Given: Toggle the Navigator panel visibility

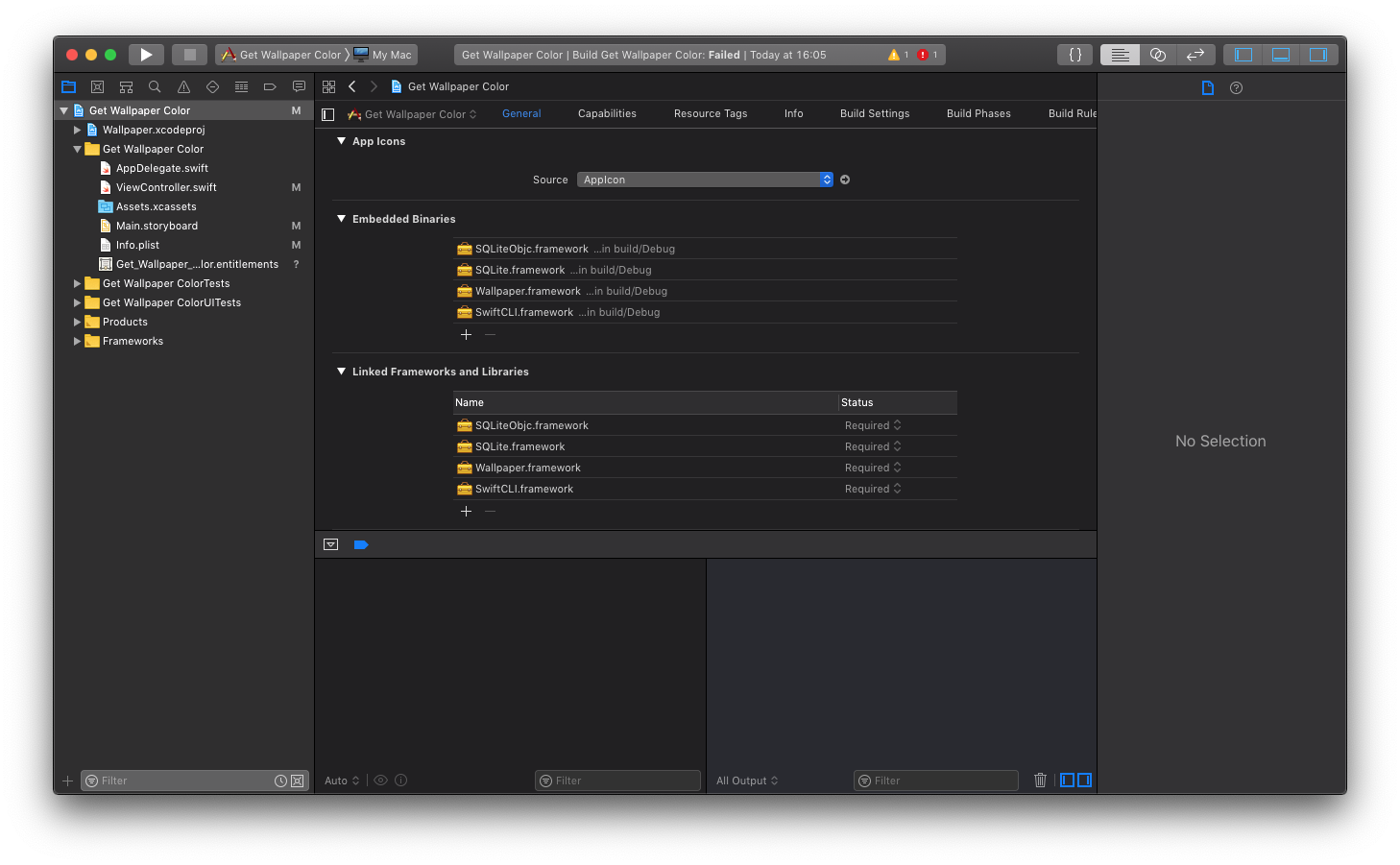Looking at the screenshot, I should pos(1243,55).
